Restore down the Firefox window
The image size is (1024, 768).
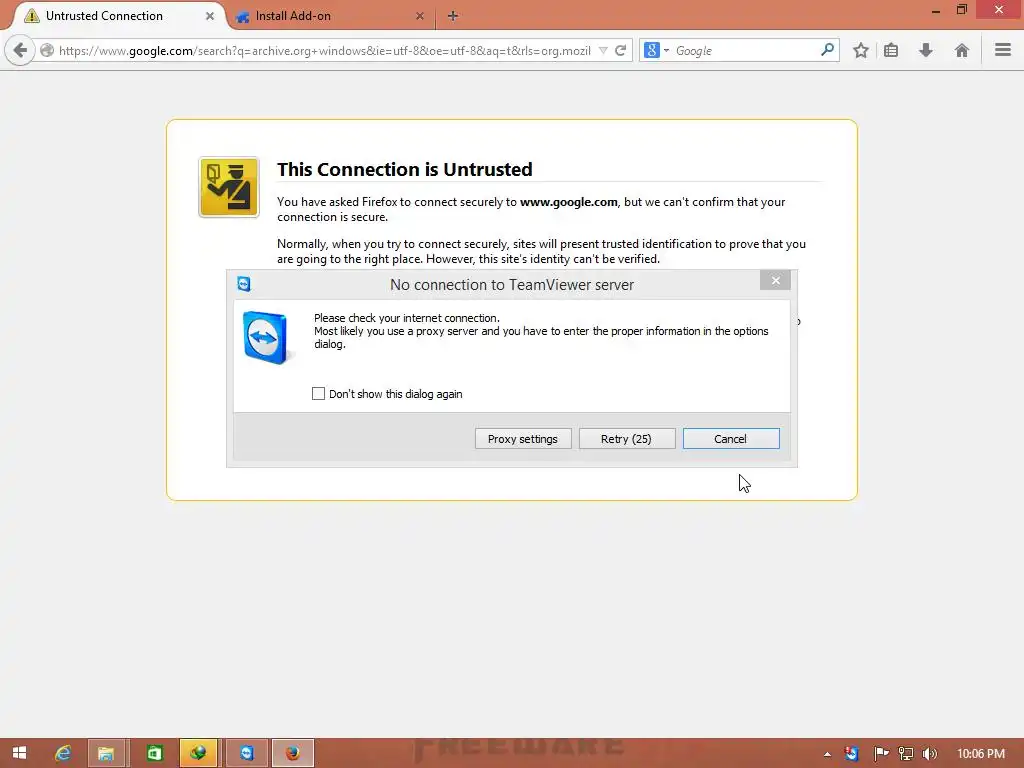click(961, 10)
